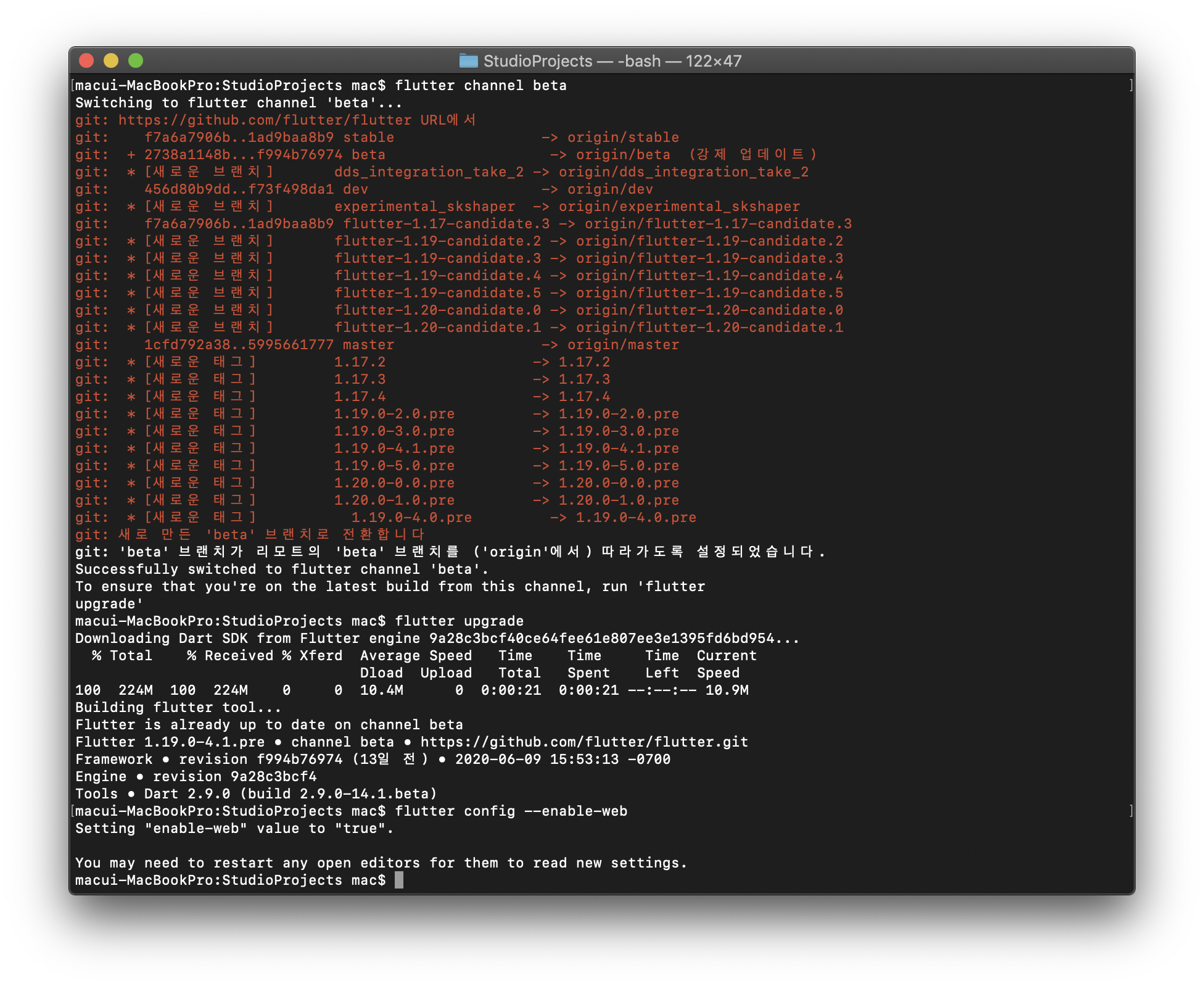Click the 'flutter config --enable-web' command

click(x=511, y=811)
